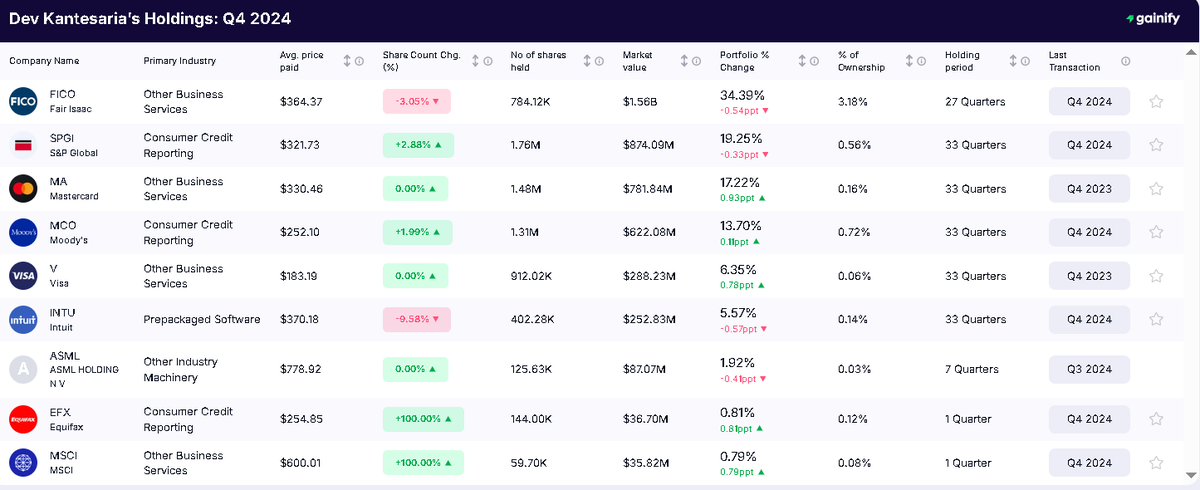Show info for % of Ownership

tap(919, 61)
